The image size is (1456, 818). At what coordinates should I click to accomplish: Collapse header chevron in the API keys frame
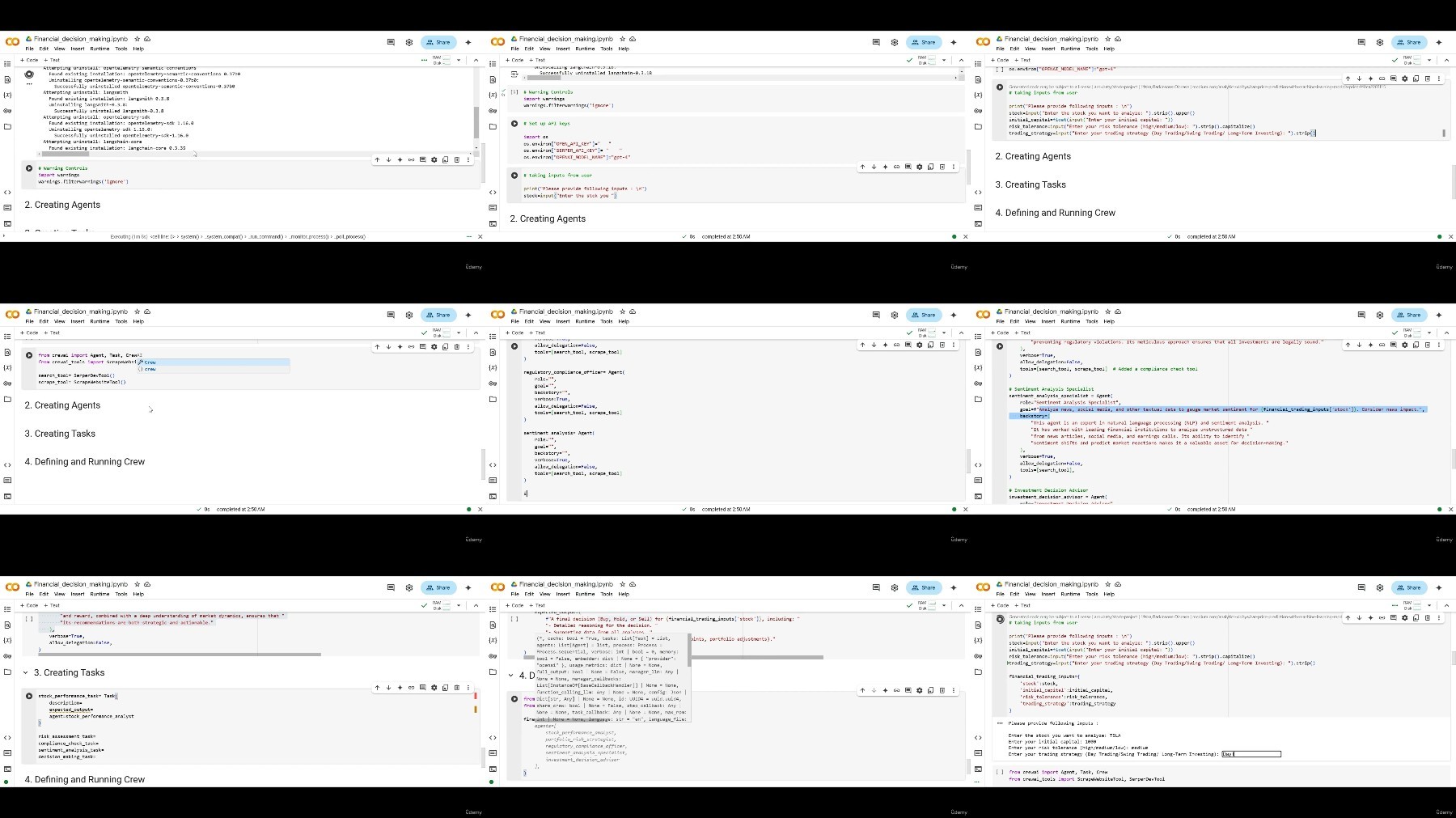(x=961, y=60)
